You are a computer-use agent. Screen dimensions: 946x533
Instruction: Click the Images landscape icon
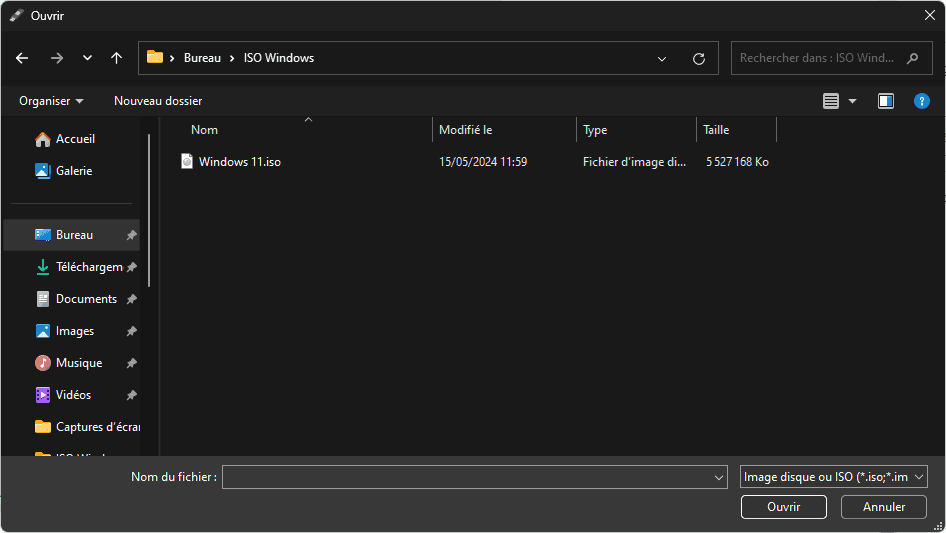point(43,331)
